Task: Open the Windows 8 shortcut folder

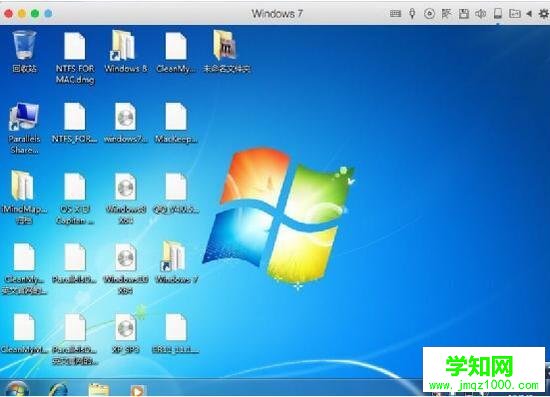Action: point(126,51)
